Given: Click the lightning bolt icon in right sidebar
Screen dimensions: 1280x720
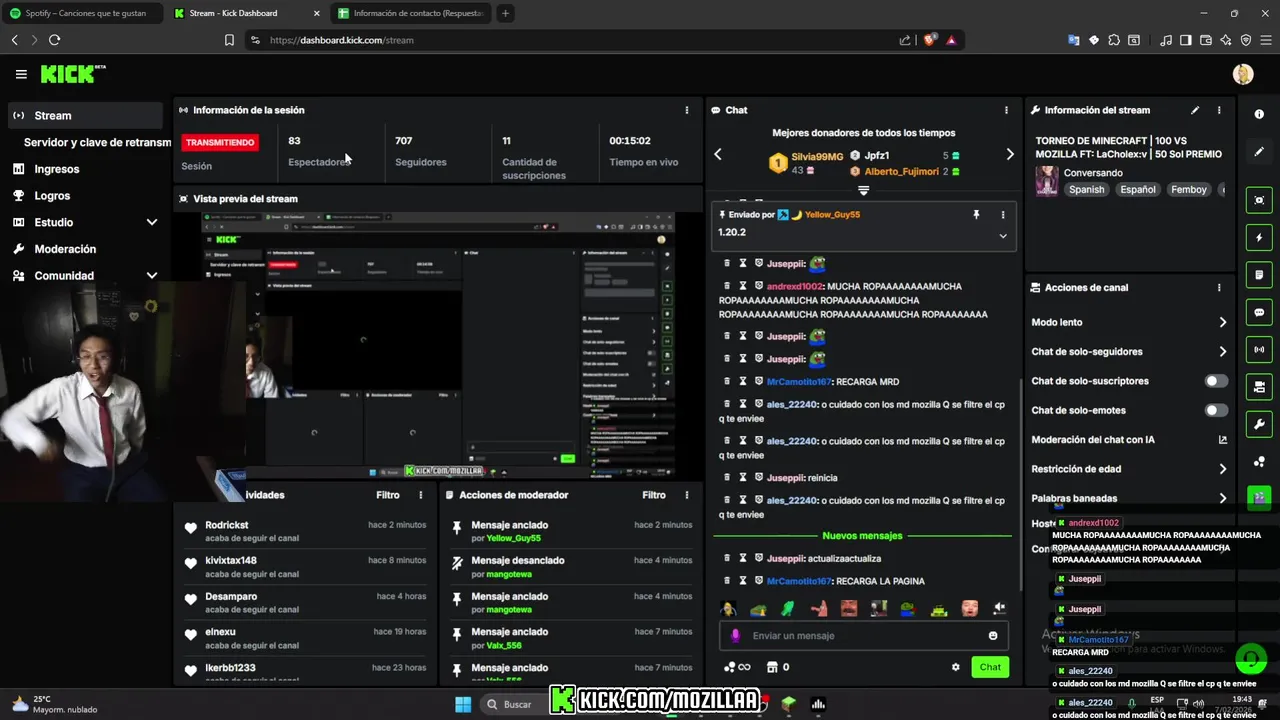Looking at the screenshot, I should pos(1259,238).
